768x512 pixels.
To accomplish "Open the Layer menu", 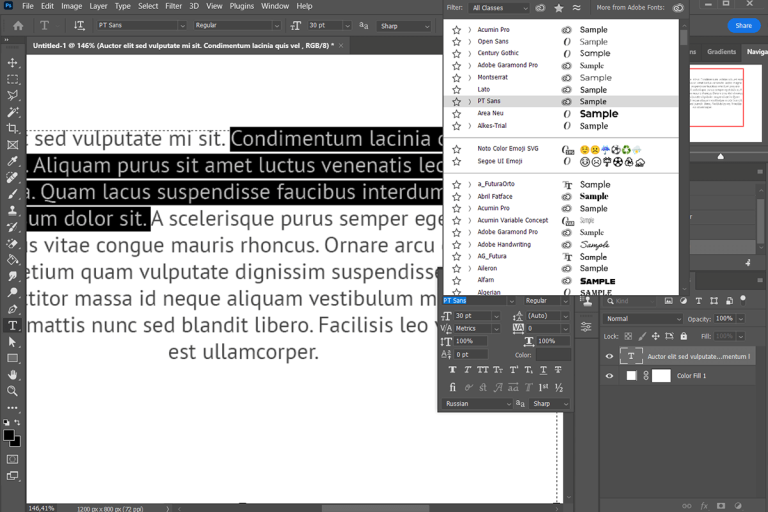I will 98,6.
